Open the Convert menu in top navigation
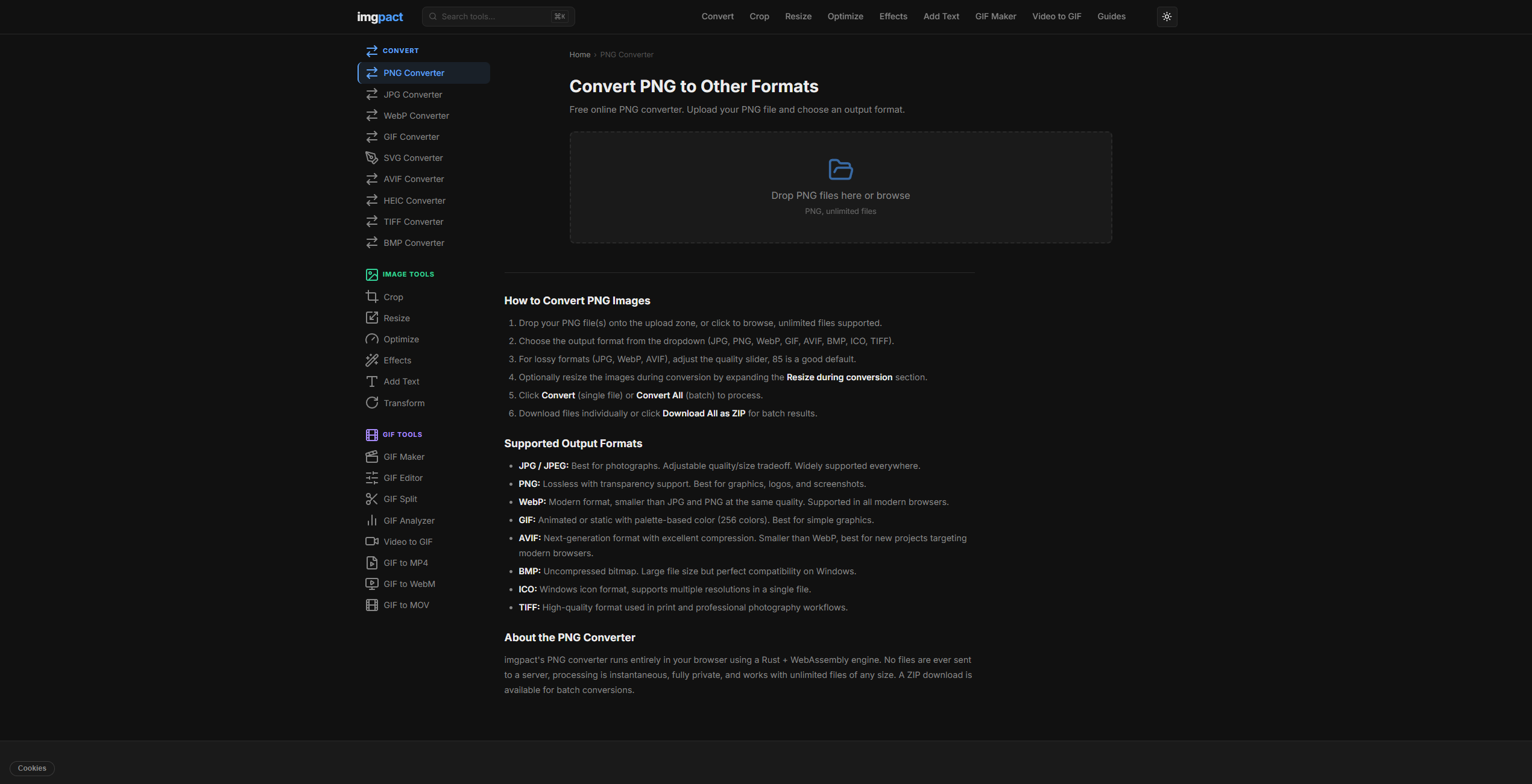The image size is (1532, 784). point(717,16)
